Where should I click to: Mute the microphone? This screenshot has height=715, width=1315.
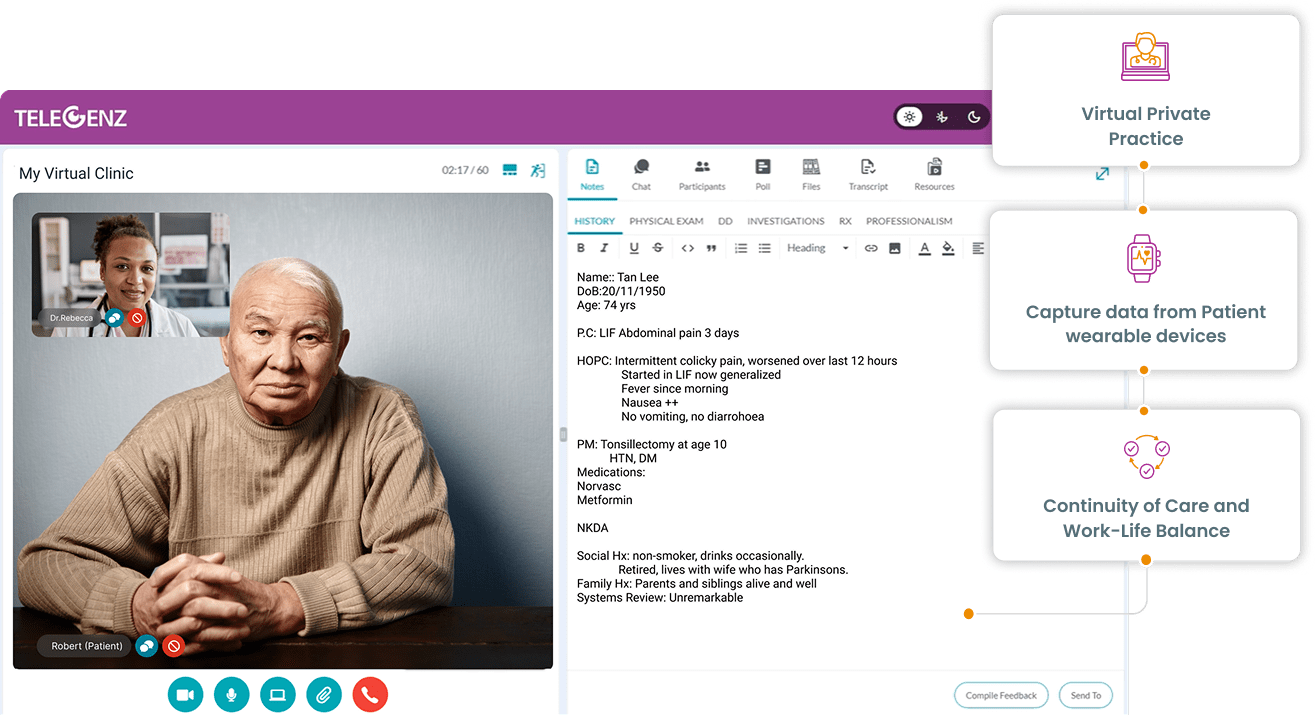pos(231,694)
